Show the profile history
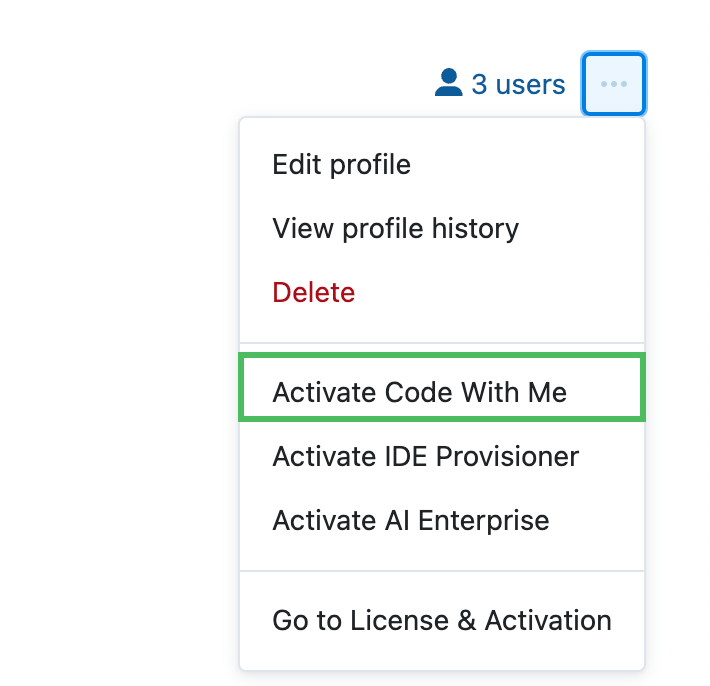710x686 pixels. pyautogui.click(x=395, y=228)
